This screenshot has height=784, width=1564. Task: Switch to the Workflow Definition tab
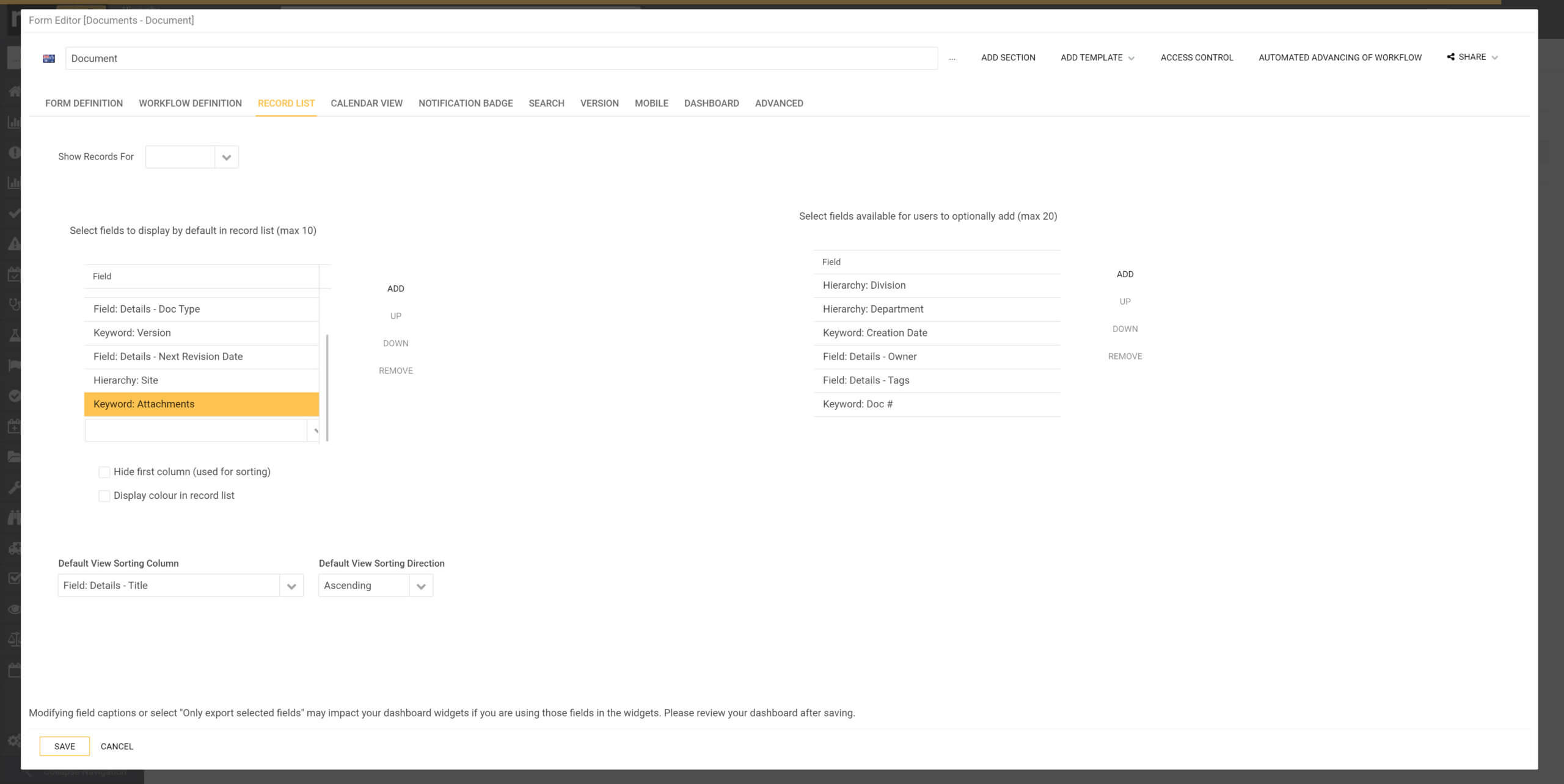(x=189, y=103)
